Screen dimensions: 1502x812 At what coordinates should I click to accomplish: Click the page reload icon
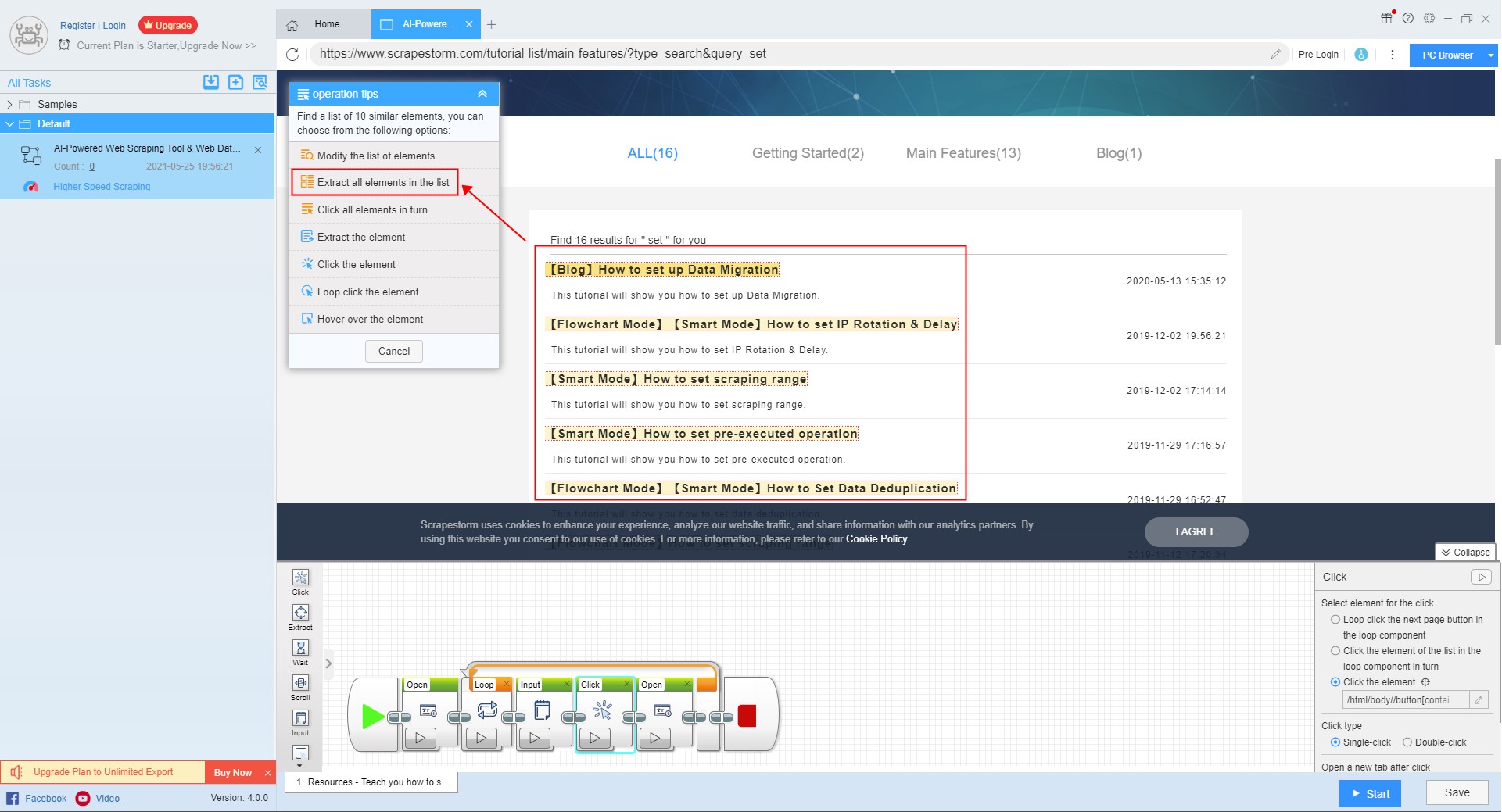(x=292, y=54)
